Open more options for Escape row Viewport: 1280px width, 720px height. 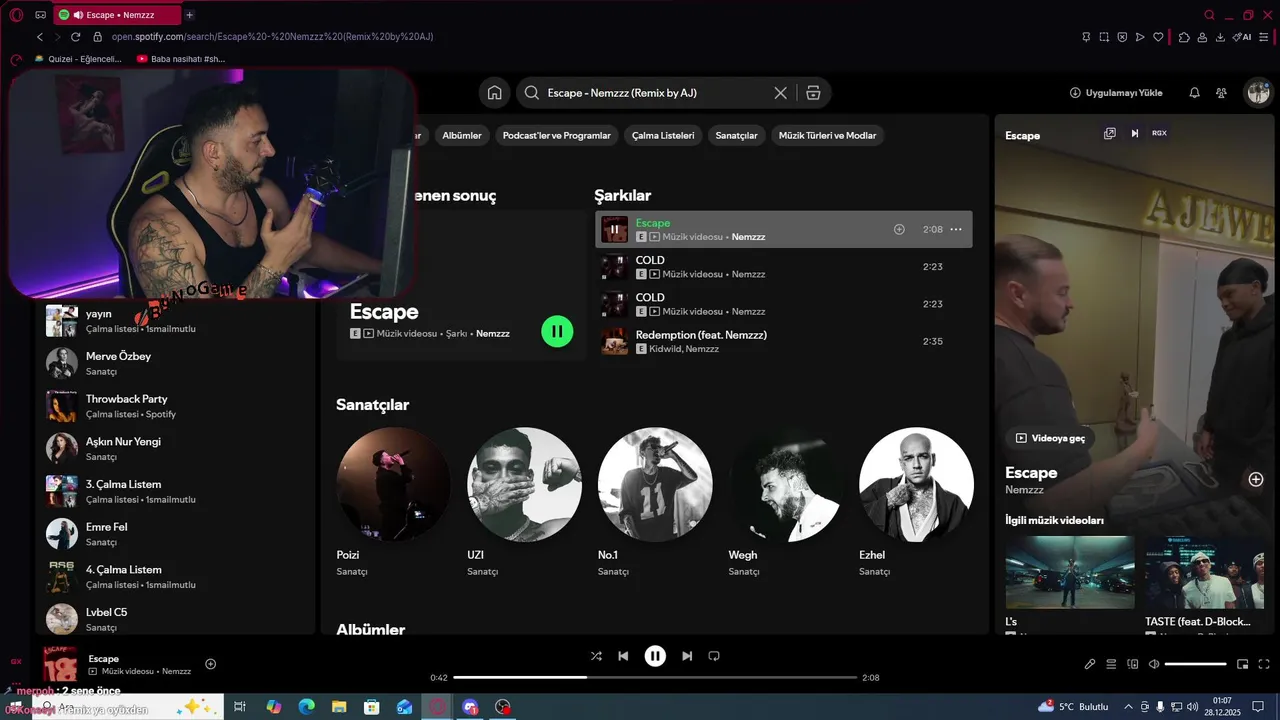pyautogui.click(x=956, y=229)
